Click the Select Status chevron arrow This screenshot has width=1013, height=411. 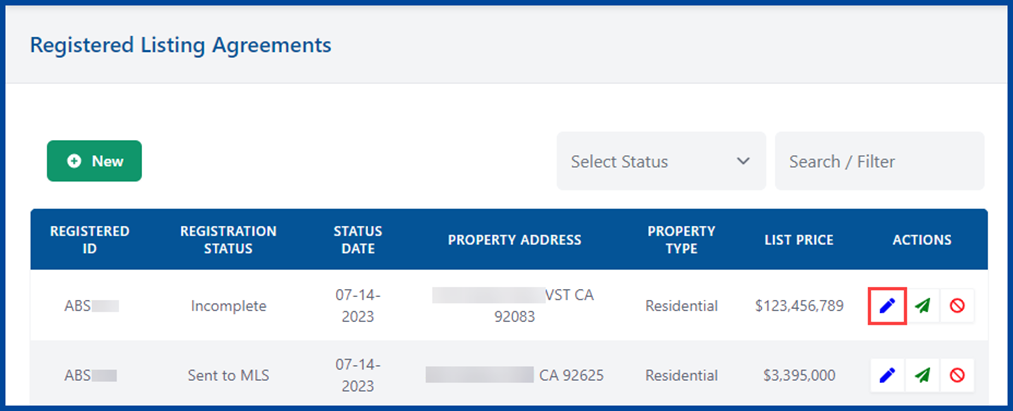743,161
